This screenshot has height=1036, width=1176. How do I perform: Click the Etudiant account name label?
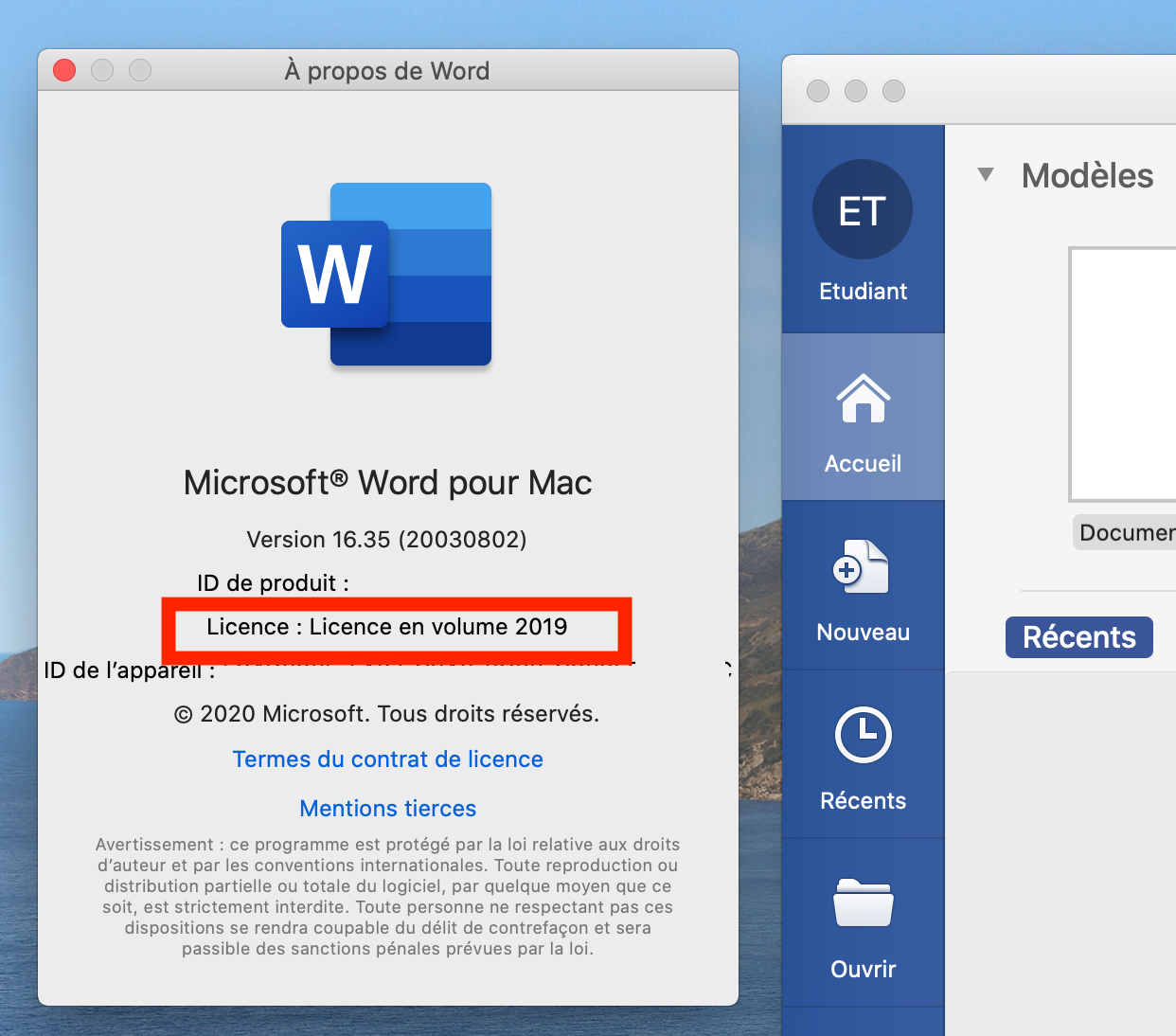pos(863,292)
